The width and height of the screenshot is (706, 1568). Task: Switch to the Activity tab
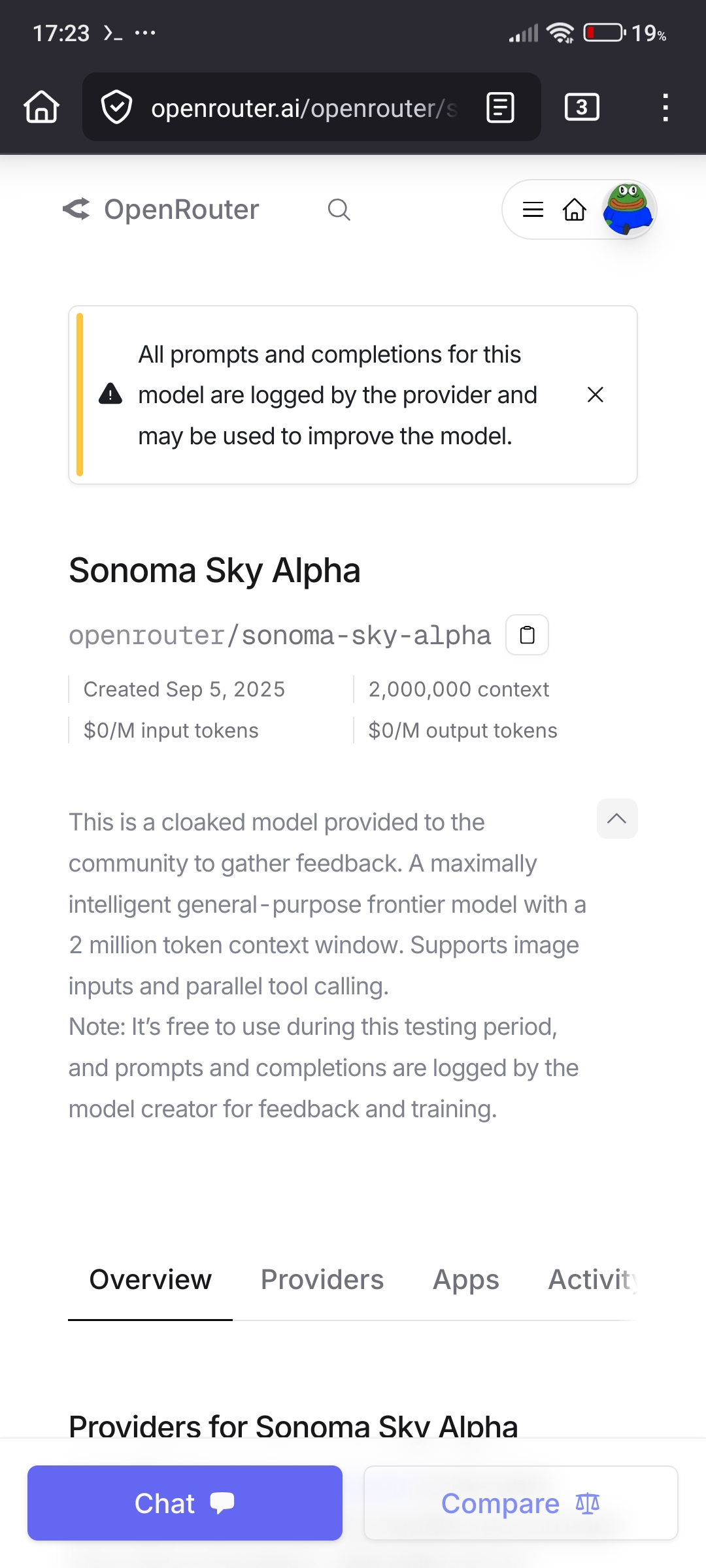[592, 1280]
